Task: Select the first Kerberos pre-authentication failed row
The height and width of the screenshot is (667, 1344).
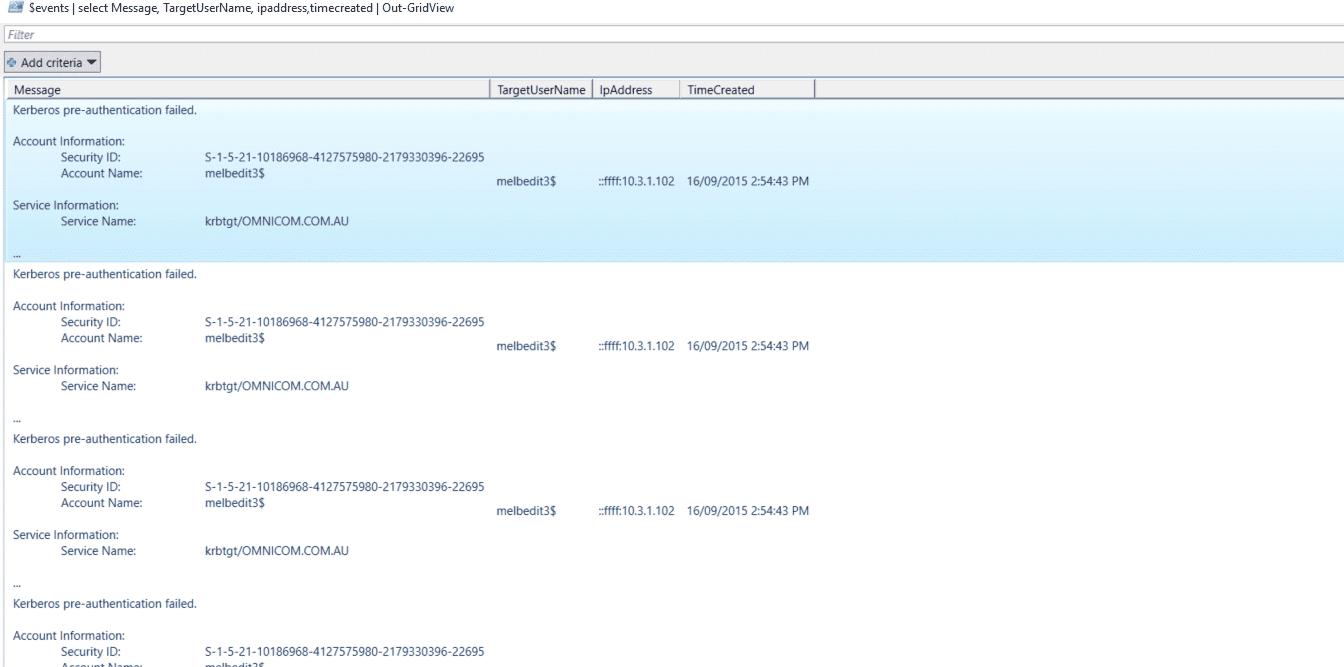Action: 300,180
